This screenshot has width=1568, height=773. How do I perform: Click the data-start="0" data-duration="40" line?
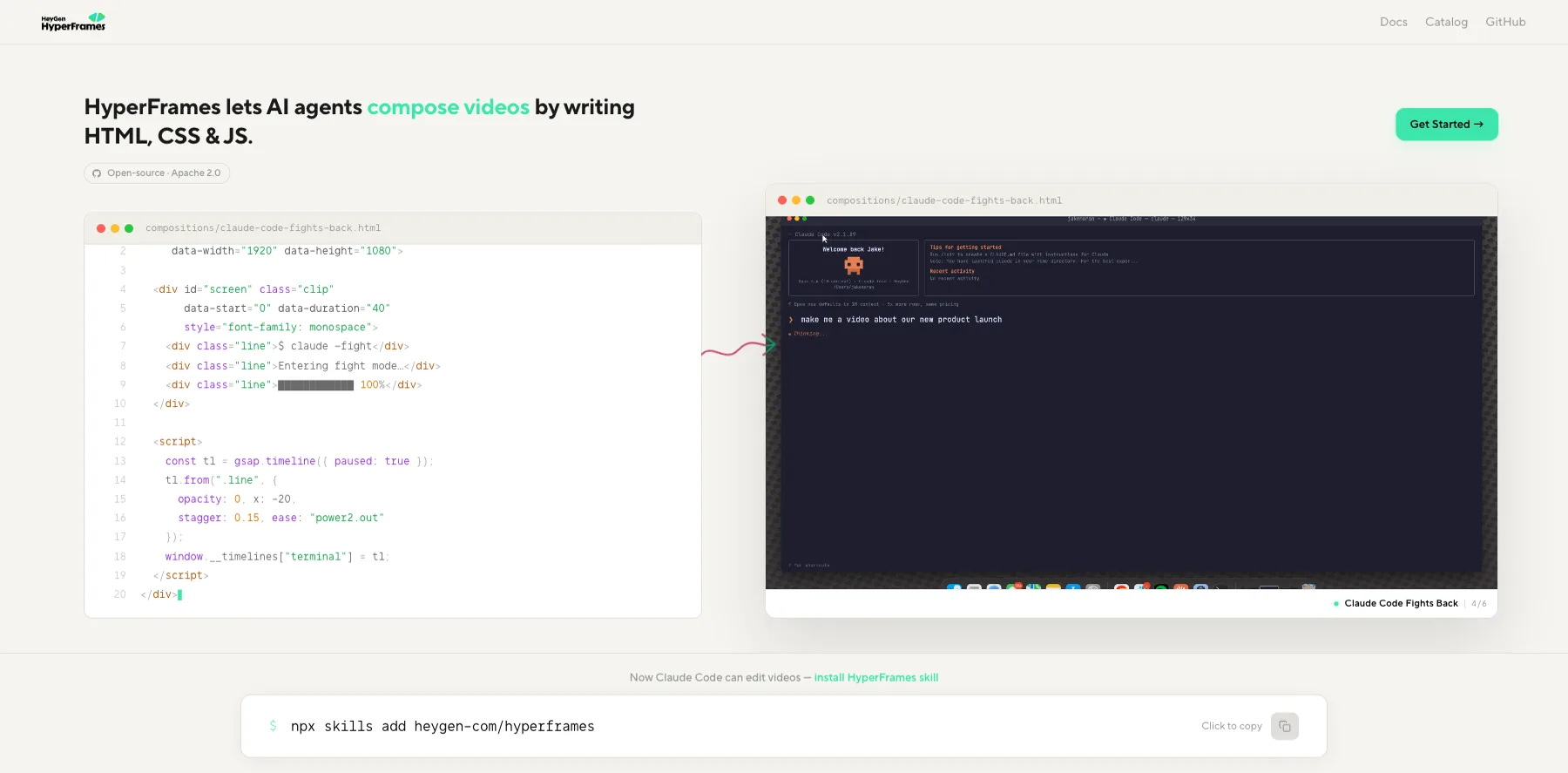point(287,309)
